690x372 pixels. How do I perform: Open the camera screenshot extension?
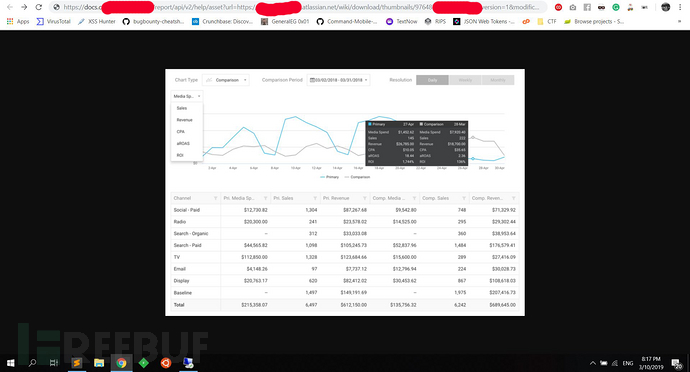coord(573,7)
